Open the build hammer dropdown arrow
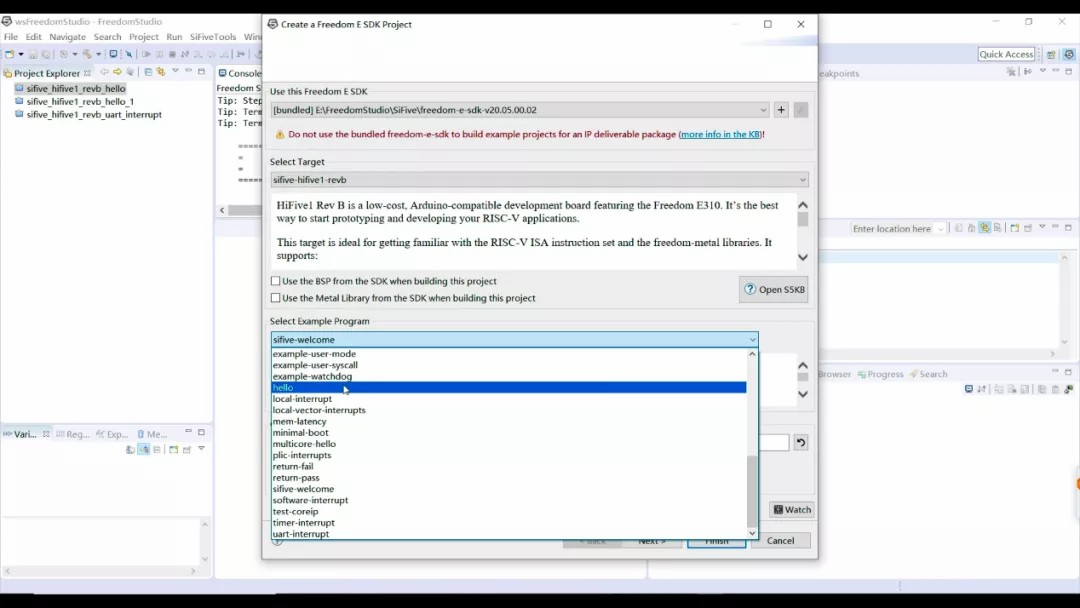This screenshot has width=1080, height=608. [x=98, y=54]
